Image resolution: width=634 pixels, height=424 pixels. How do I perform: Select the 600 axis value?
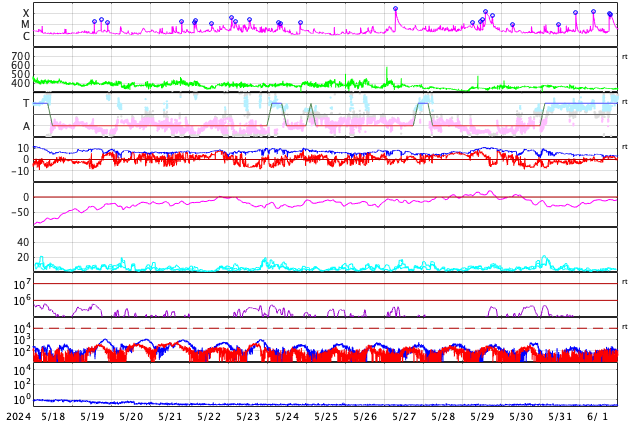tap(21, 65)
